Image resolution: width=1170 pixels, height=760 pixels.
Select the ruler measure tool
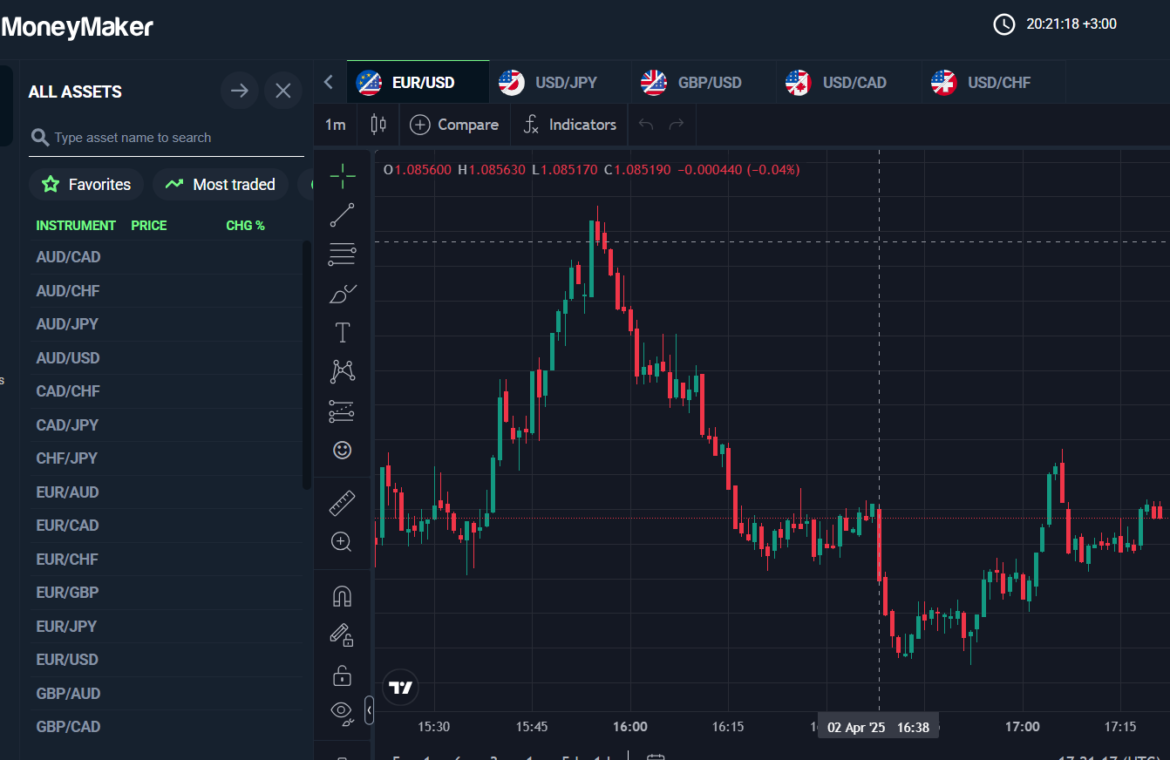[x=342, y=503]
